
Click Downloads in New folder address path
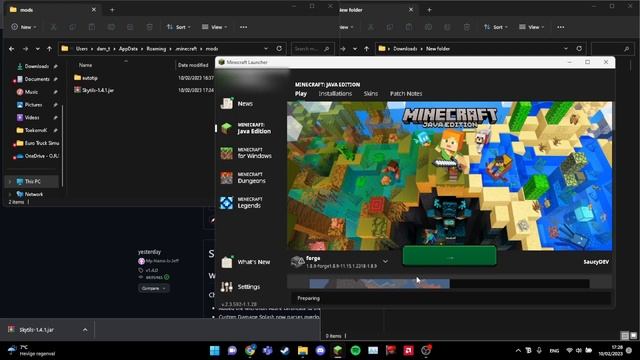tap(405, 49)
